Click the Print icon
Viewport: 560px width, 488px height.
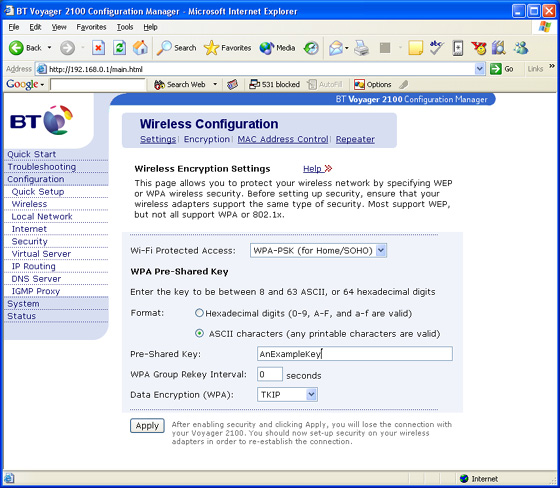[361, 48]
